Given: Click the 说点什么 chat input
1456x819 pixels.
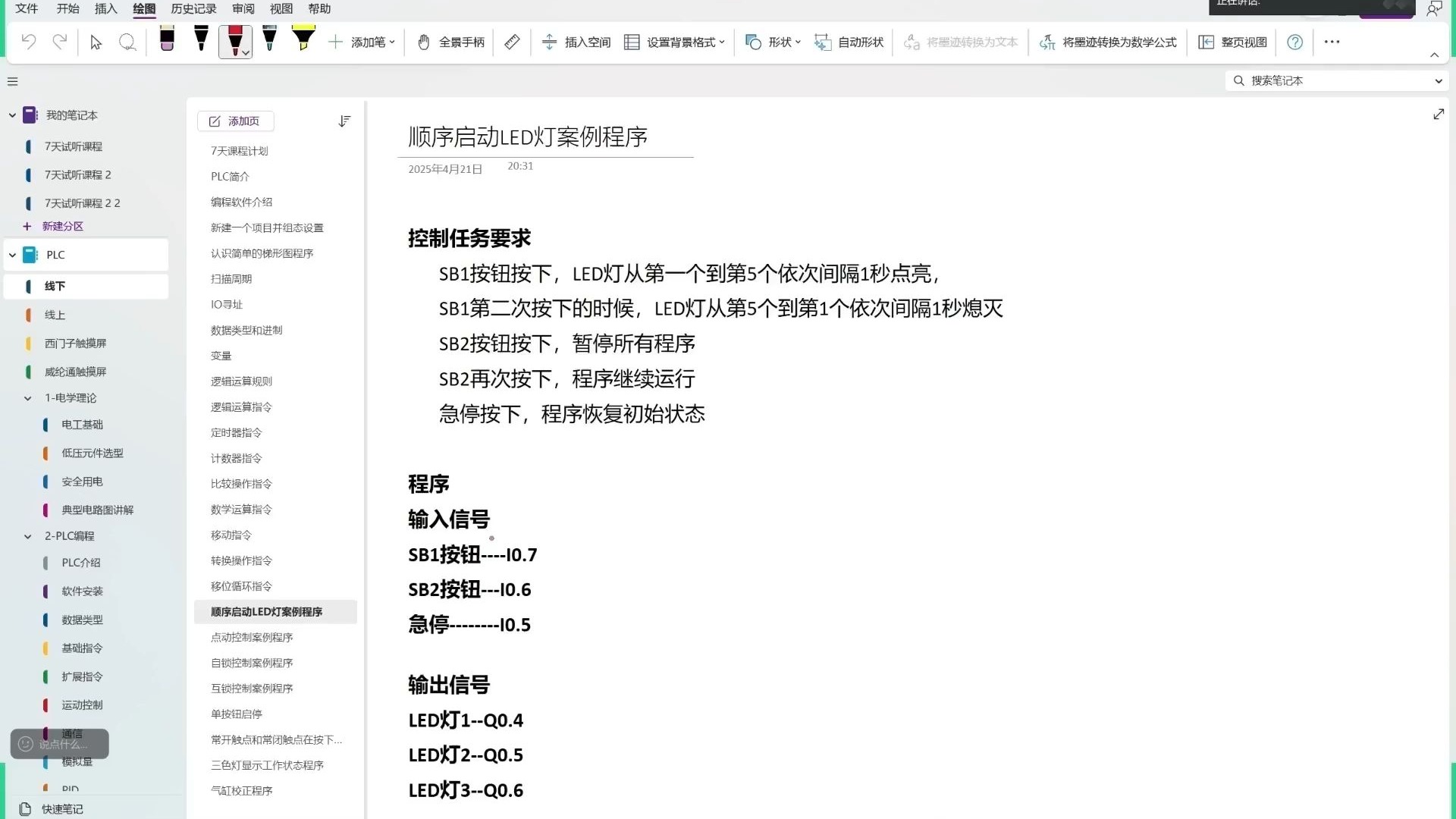Looking at the screenshot, I should (60, 744).
